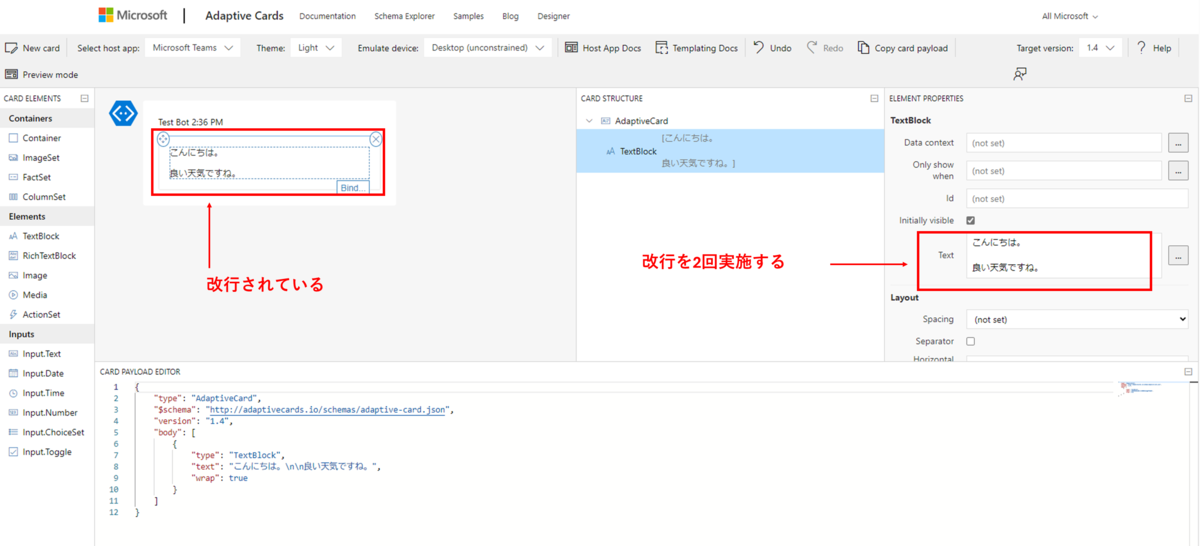Select the TextBlock element in palette
This screenshot has height=546, width=1200.
(47, 236)
